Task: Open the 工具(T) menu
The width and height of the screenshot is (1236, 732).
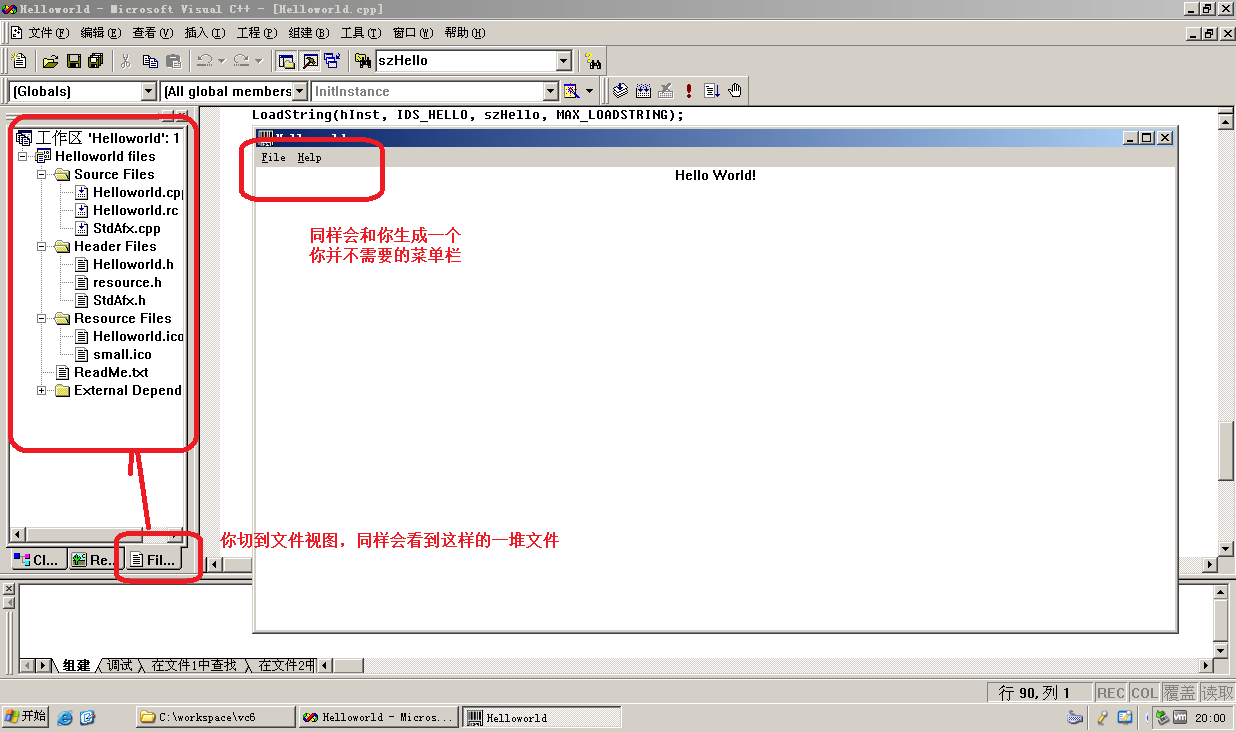Action: 361,33
